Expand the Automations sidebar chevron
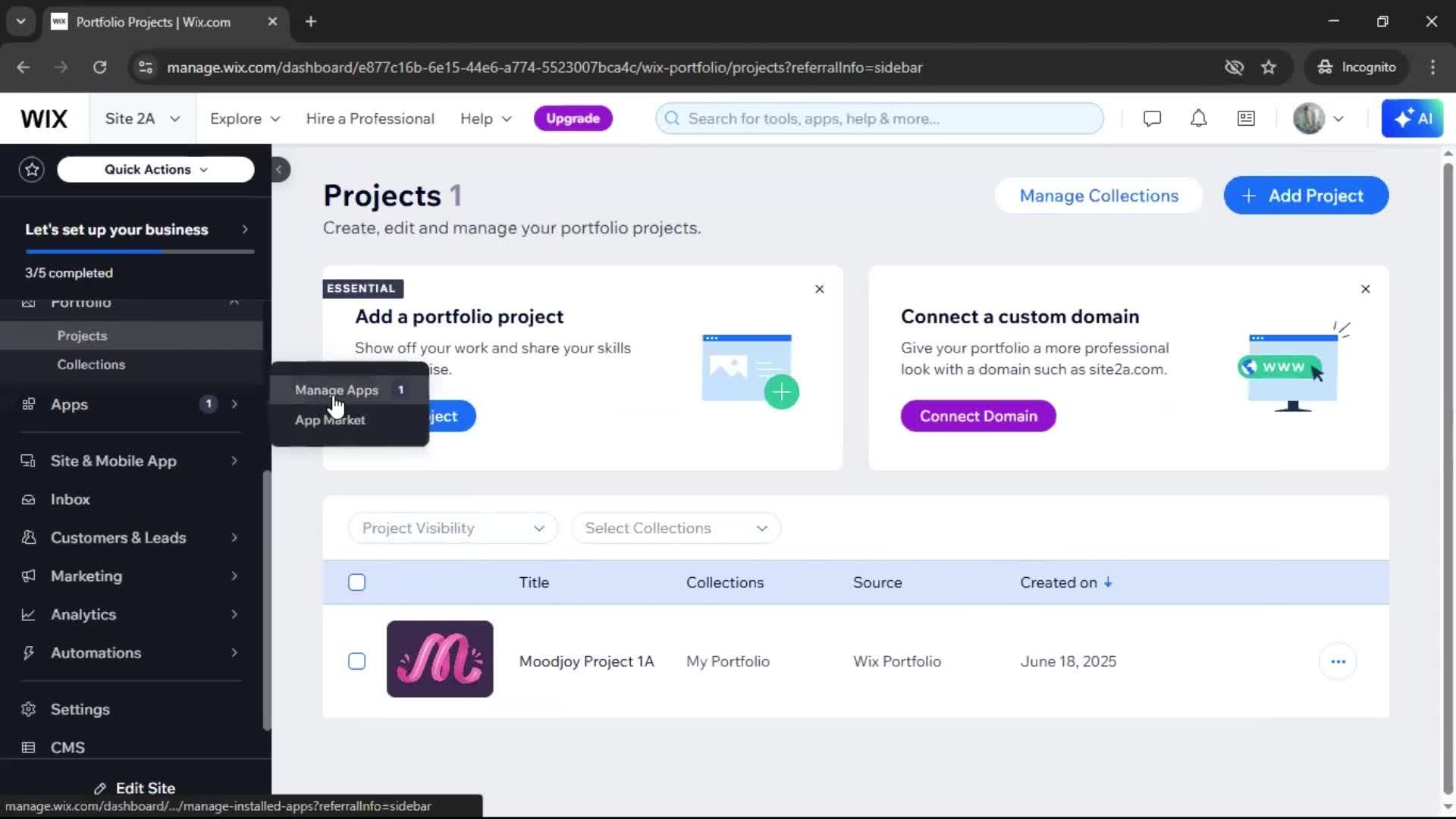The image size is (1456, 819). point(234,653)
